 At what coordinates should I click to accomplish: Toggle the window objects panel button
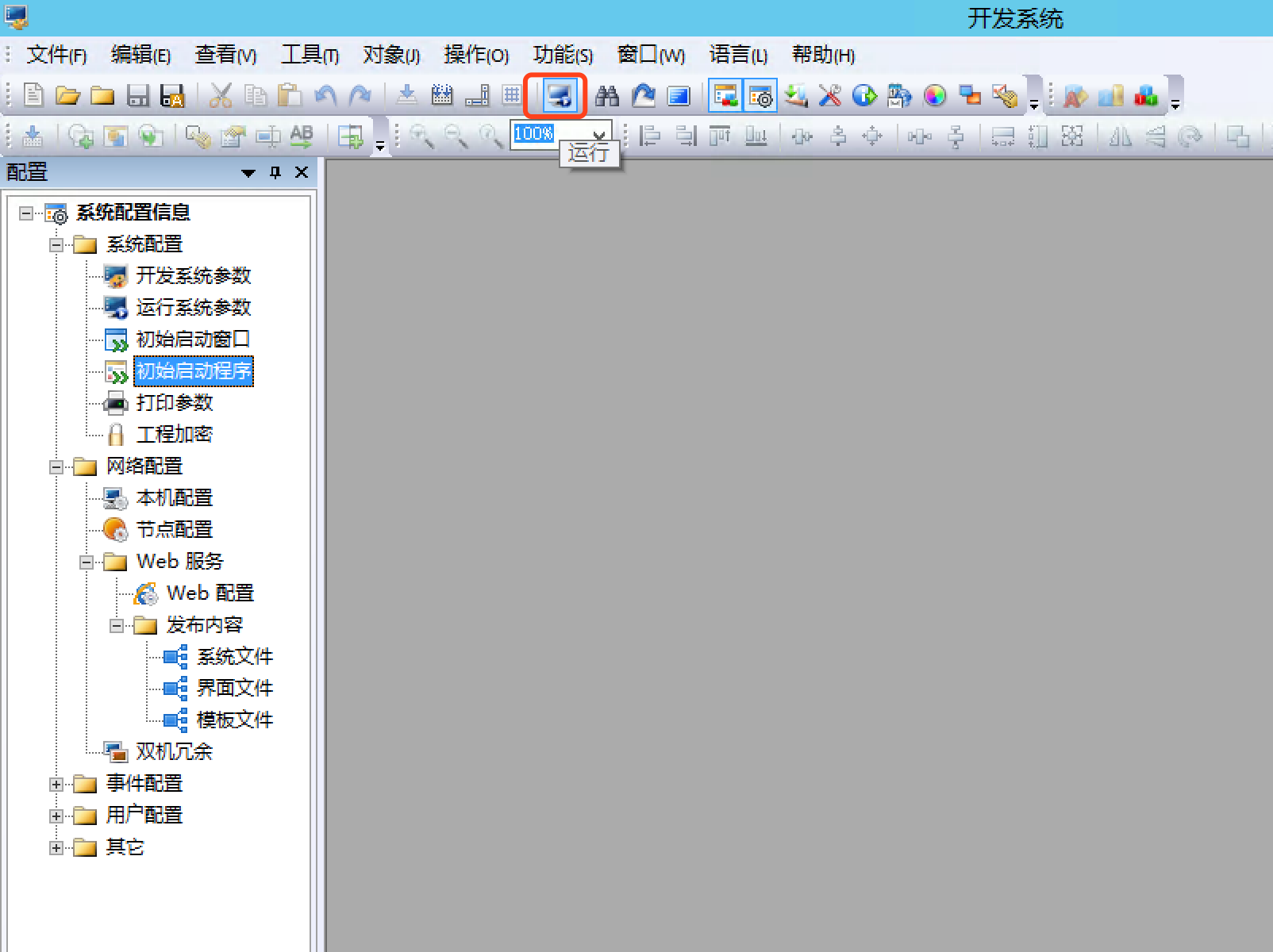(x=725, y=96)
